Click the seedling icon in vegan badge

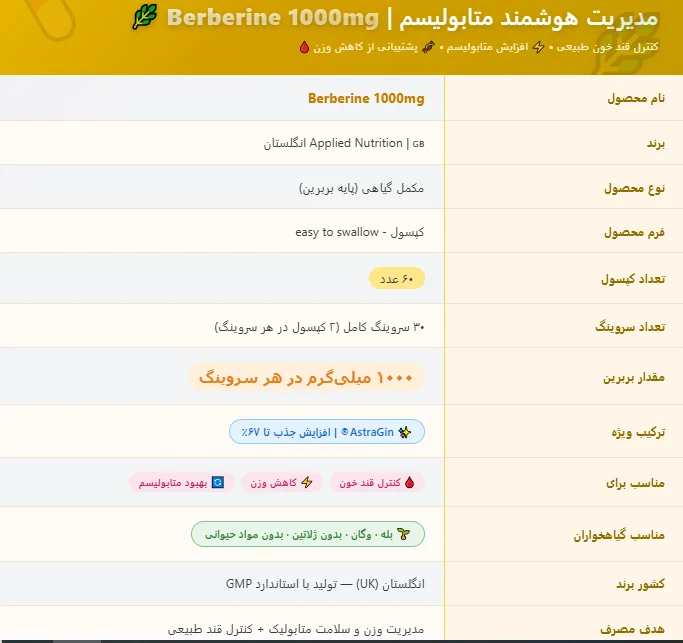pyautogui.click(x=404, y=534)
